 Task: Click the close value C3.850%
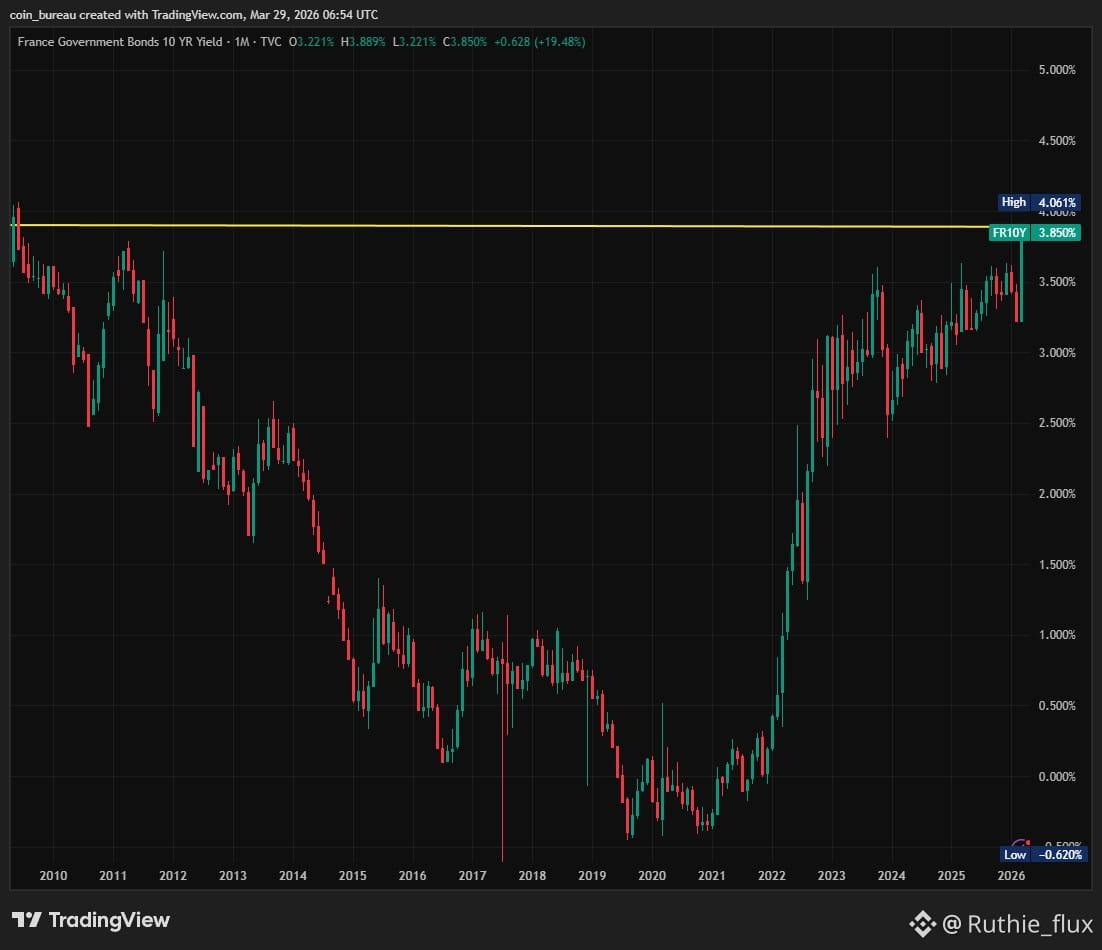tap(465, 41)
